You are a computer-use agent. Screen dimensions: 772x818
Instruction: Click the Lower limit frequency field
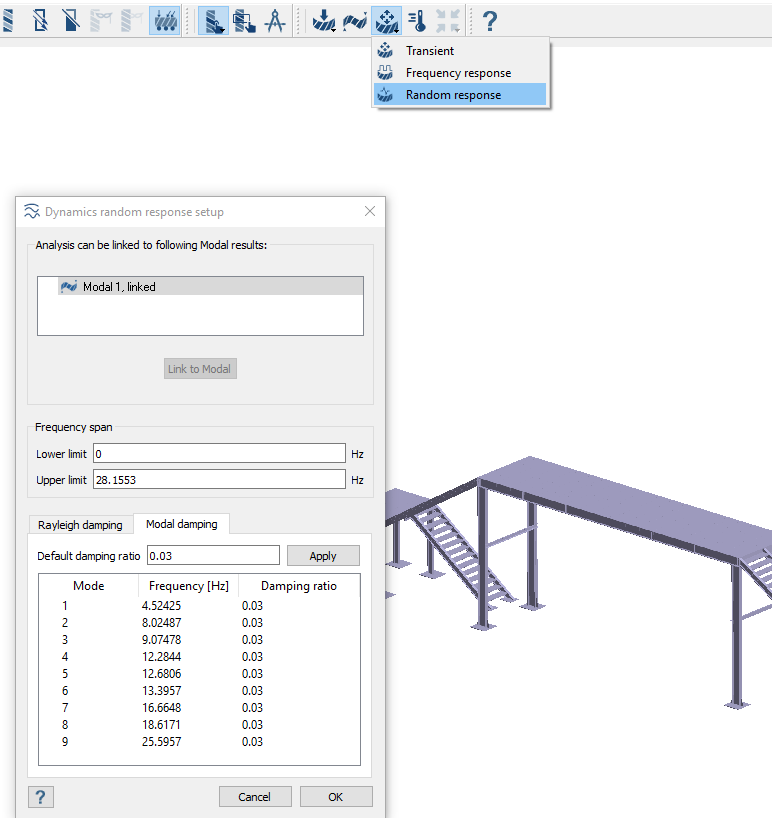pyautogui.click(x=219, y=454)
